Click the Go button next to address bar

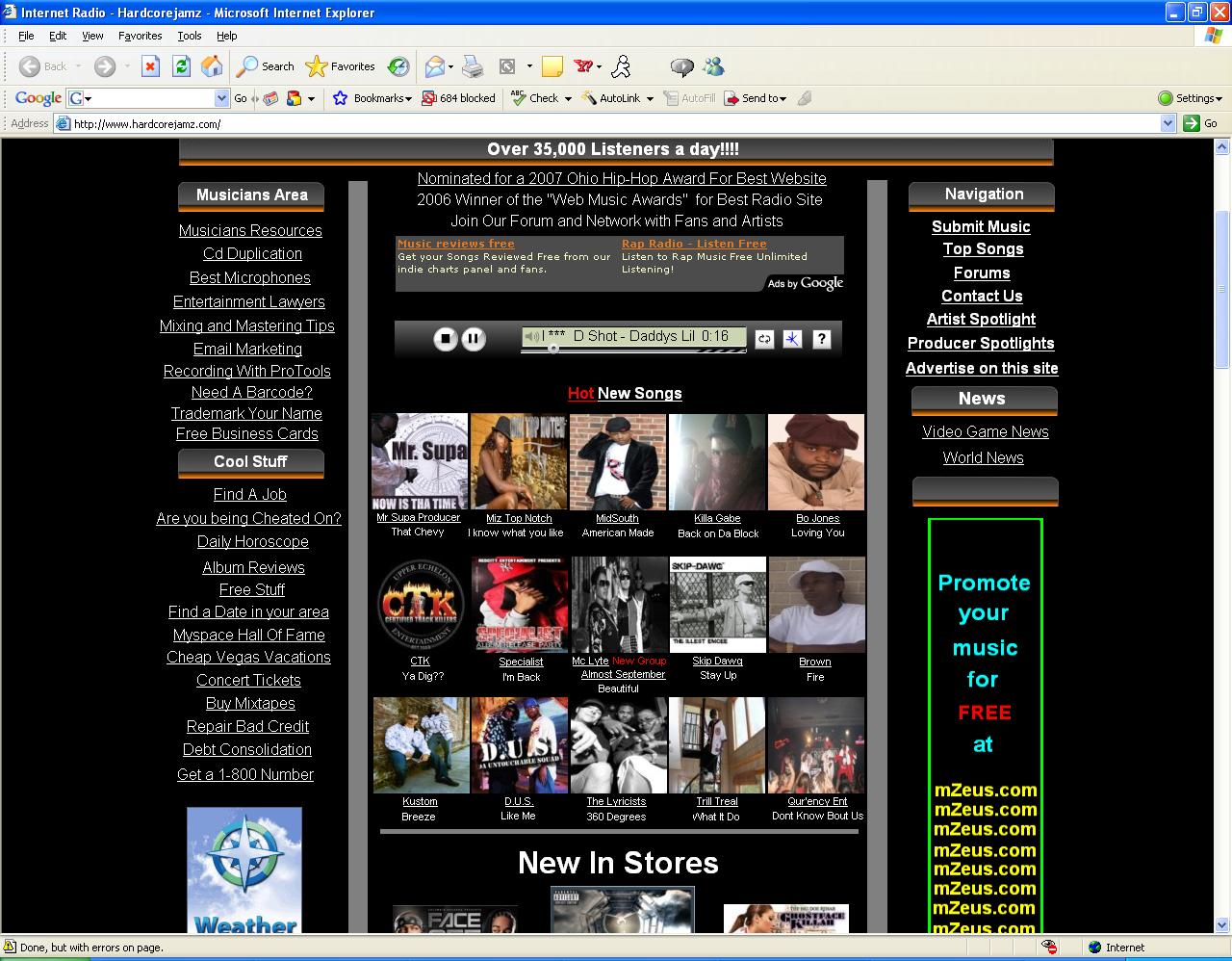coord(1202,123)
